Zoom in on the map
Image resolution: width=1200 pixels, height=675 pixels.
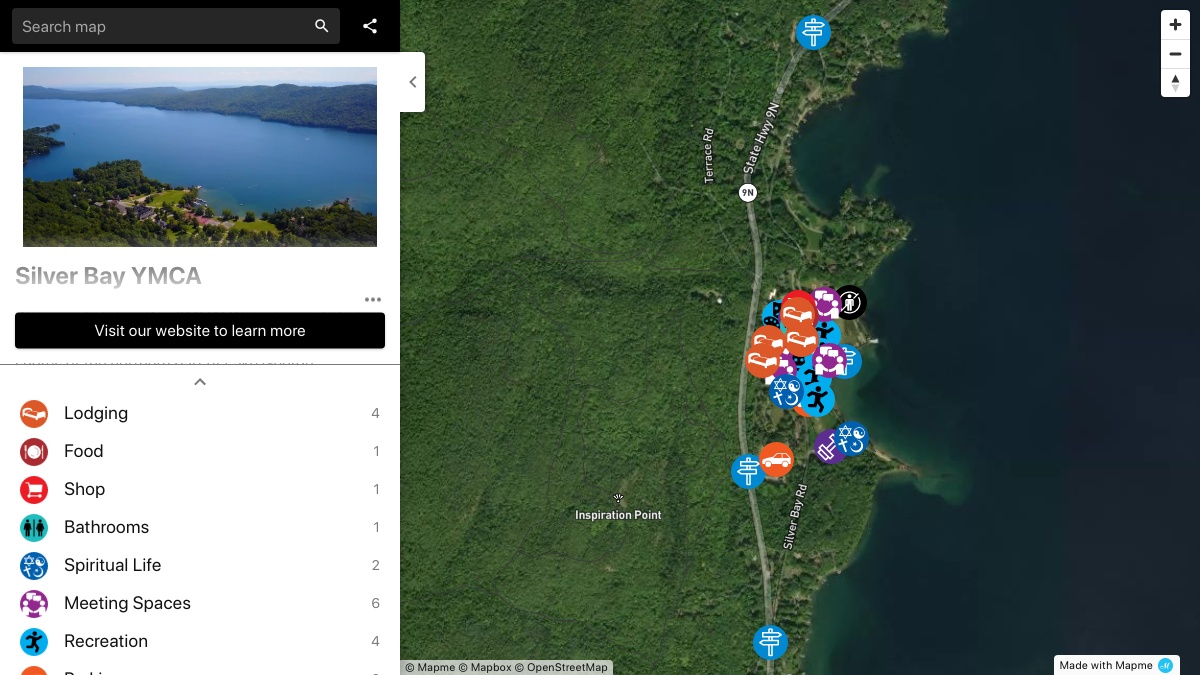[1175, 25]
